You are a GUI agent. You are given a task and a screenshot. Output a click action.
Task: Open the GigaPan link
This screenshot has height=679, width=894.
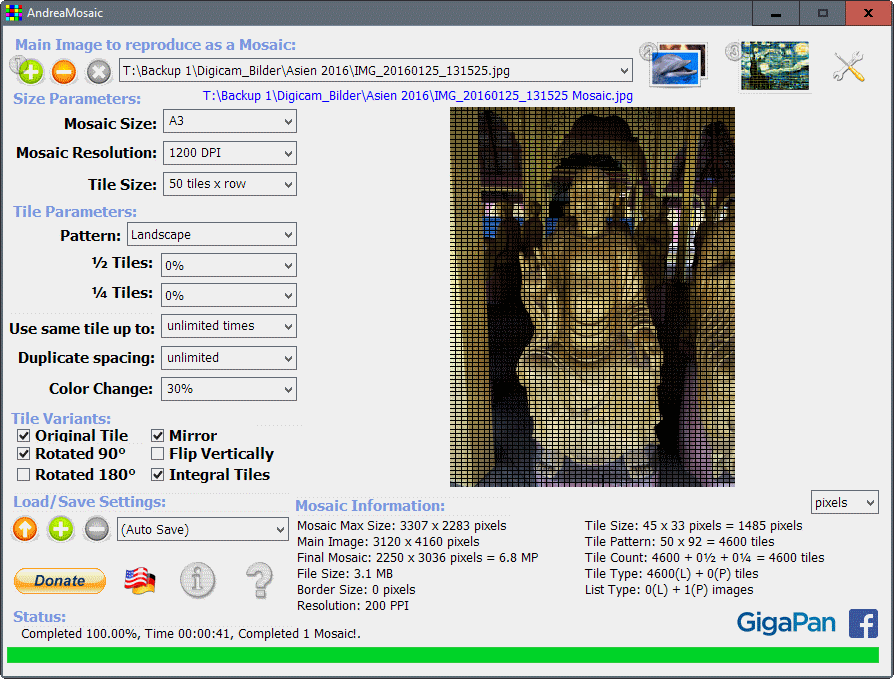click(786, 623)
